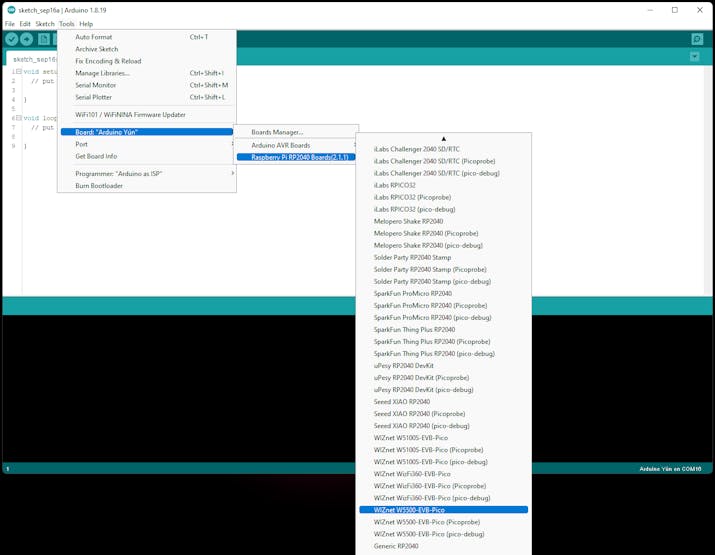
Task: Open the Sketch menu
Action: coord(45,24)
